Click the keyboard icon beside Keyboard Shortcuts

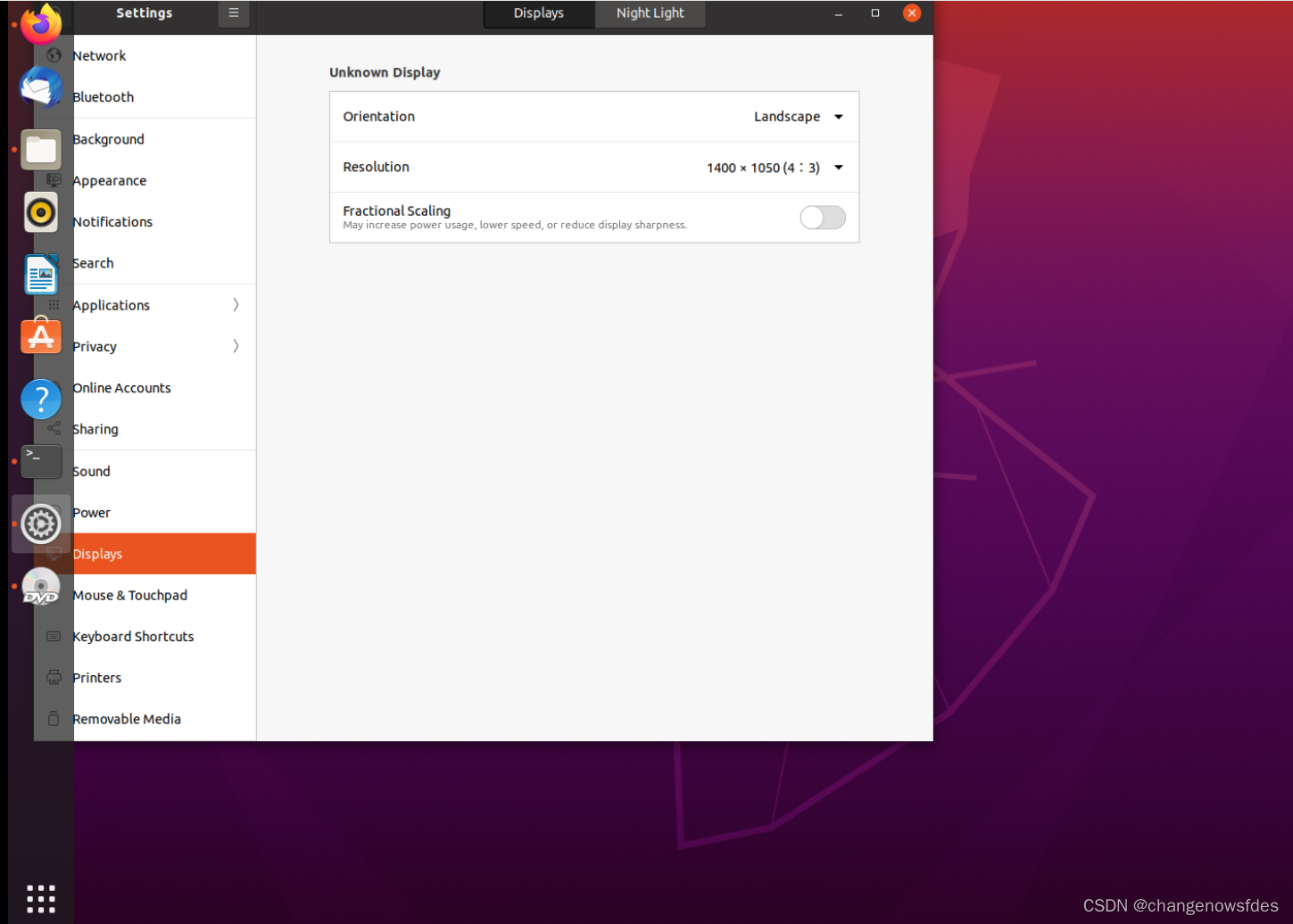(x=54, y=637)
